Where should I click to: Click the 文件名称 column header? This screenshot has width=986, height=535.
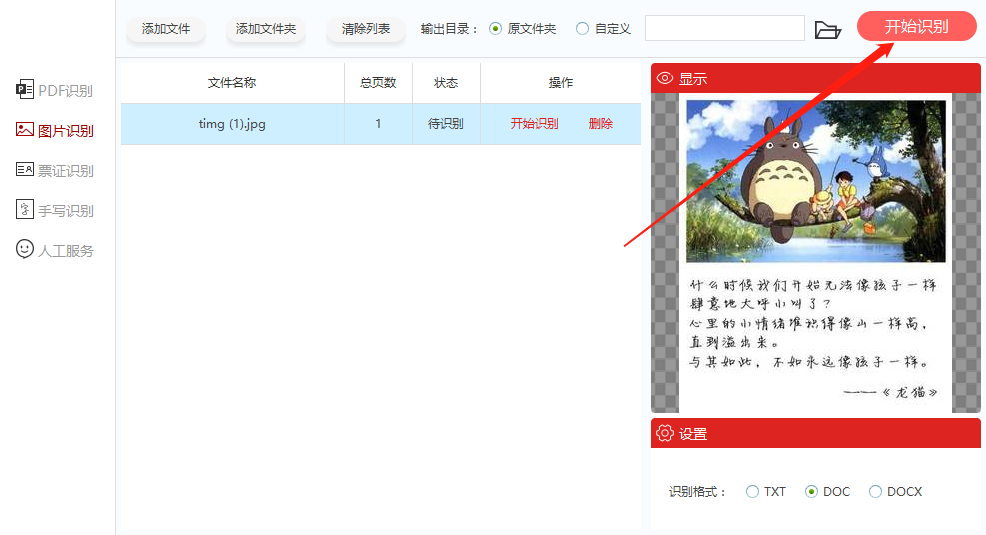[232, 82]
